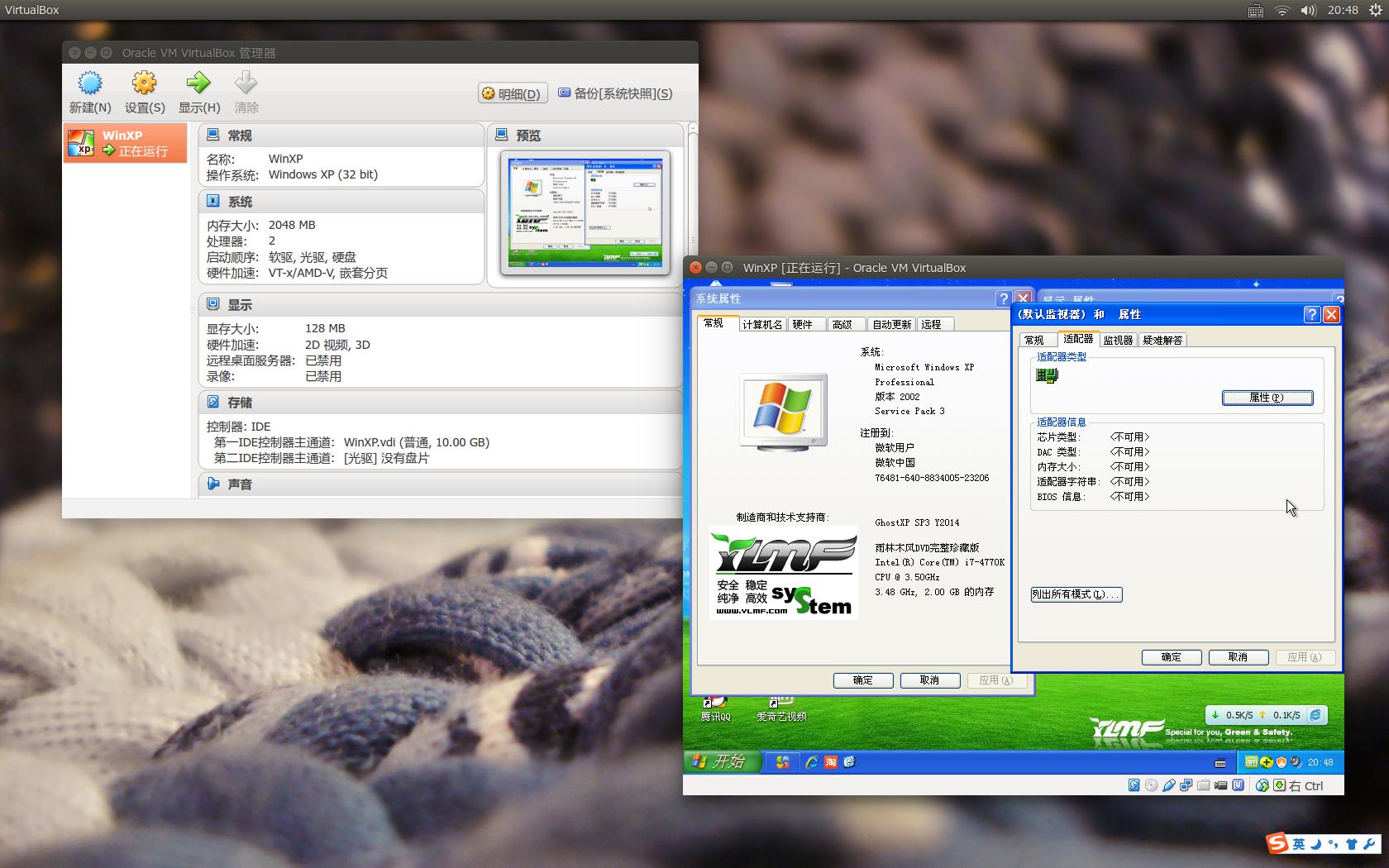
Task: Click the shared folders icon in status bar
Action: pyautogui.click(x=1204, y=785)
